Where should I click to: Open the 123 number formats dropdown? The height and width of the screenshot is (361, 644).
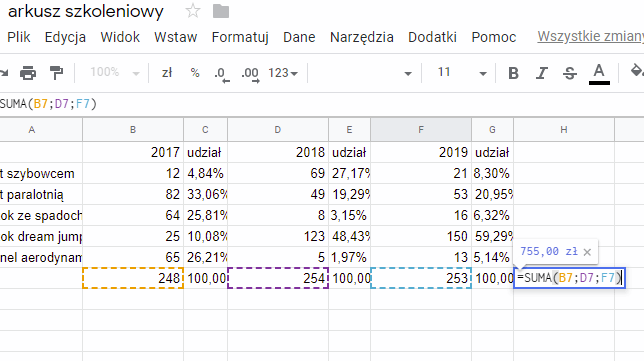(x=283, y=73)
